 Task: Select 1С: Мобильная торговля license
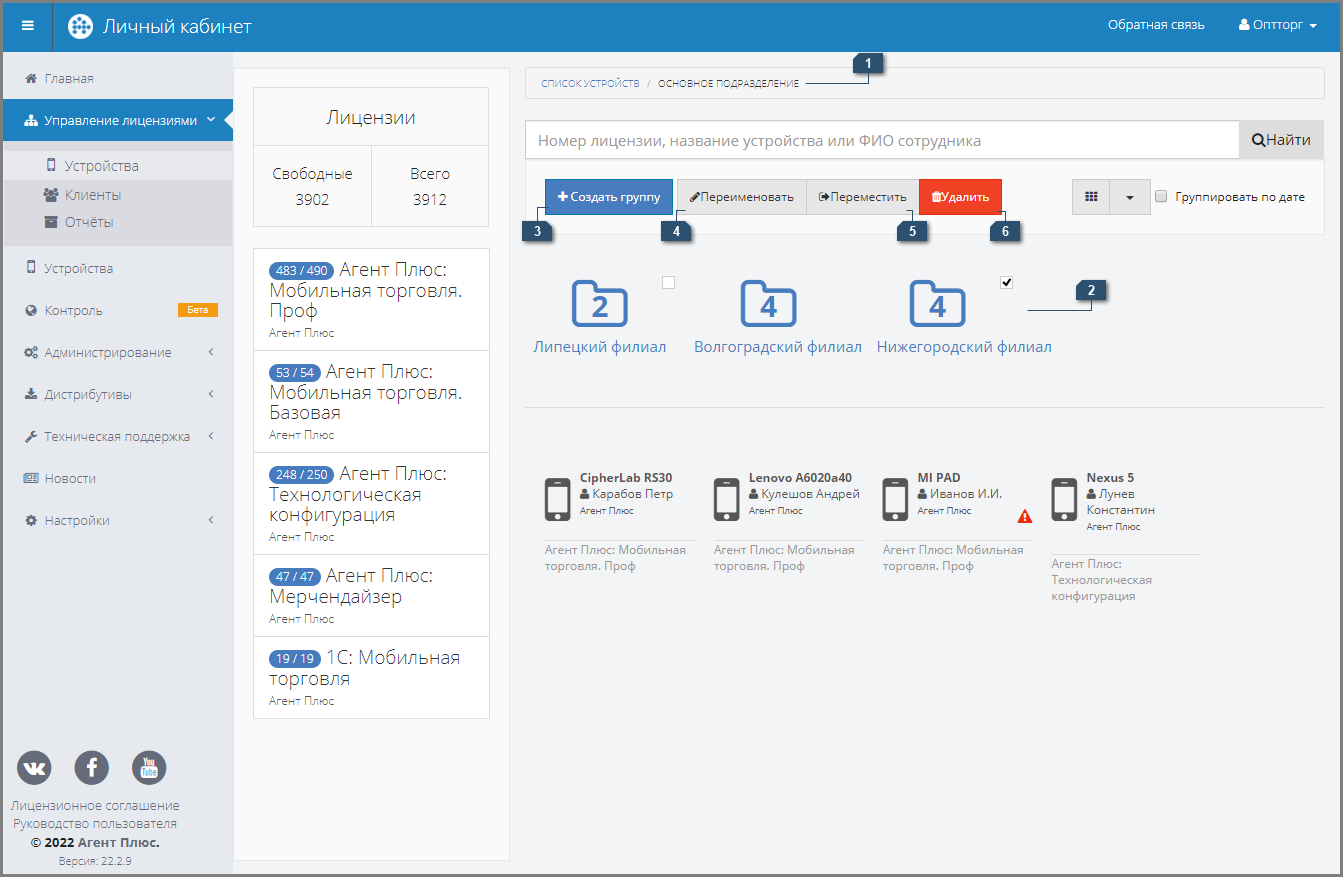(371, 678)
